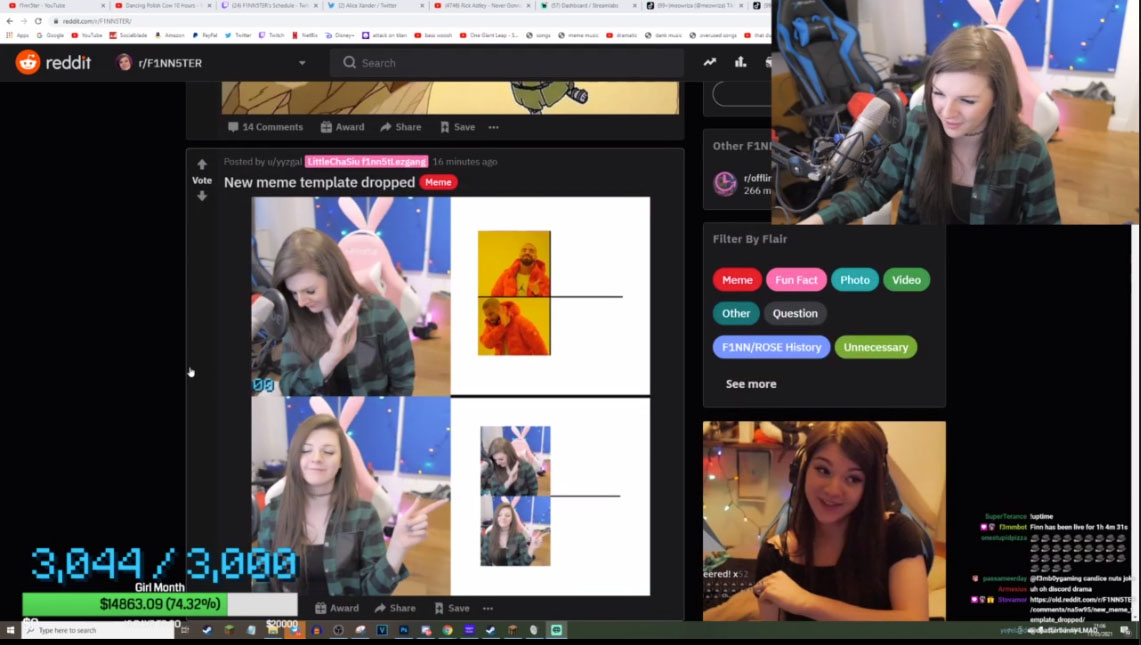Expand See more flairs
This screenshot has width=1141, height=645.
[x=751, y=384]
